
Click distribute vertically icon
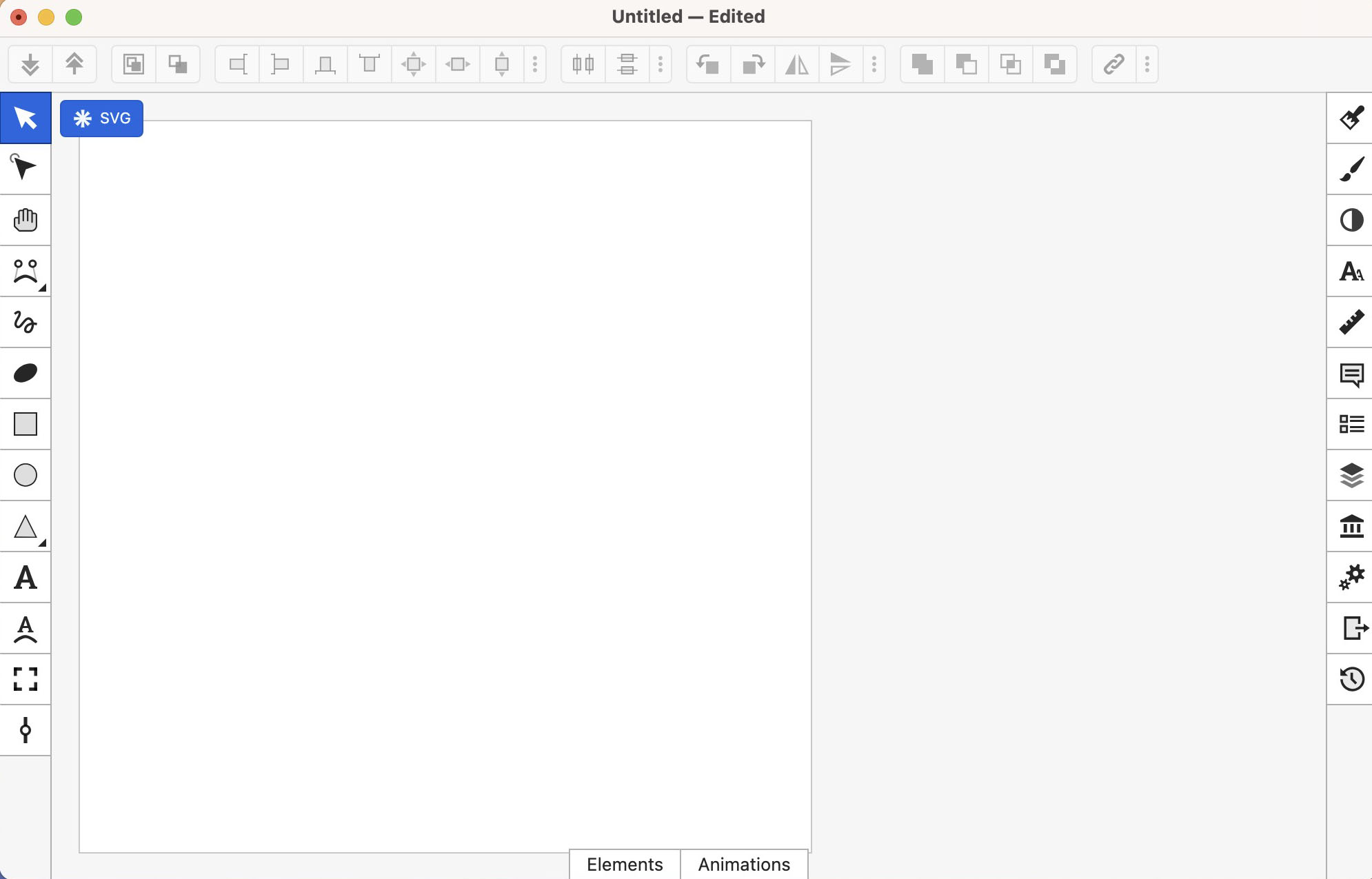(x=627, y=64)
